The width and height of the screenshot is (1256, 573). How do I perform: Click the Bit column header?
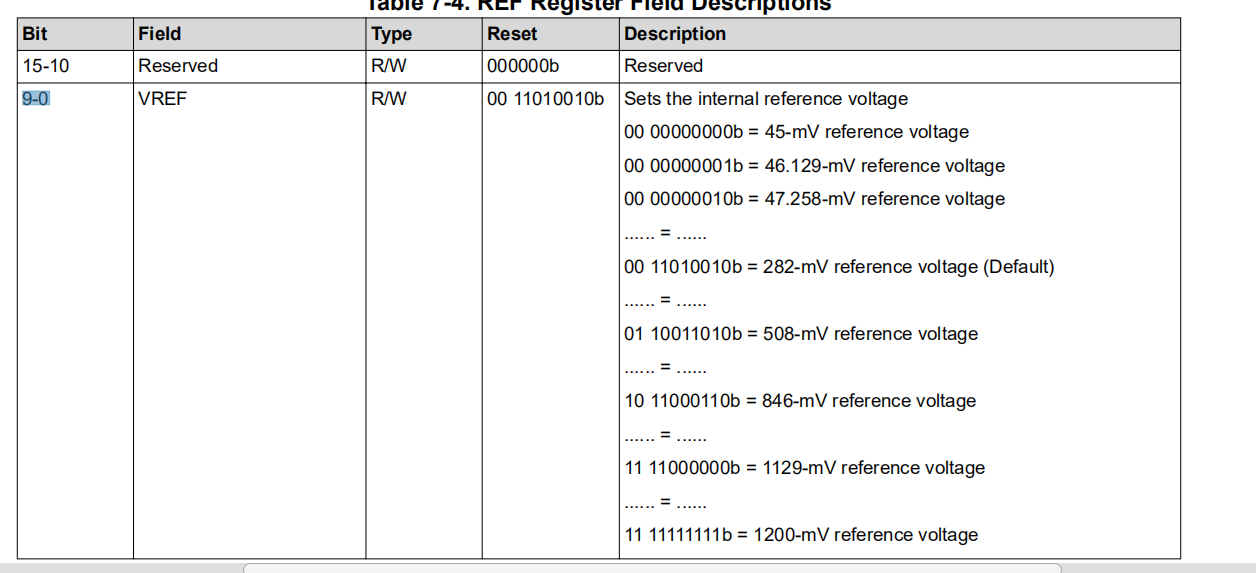[35, 34]
